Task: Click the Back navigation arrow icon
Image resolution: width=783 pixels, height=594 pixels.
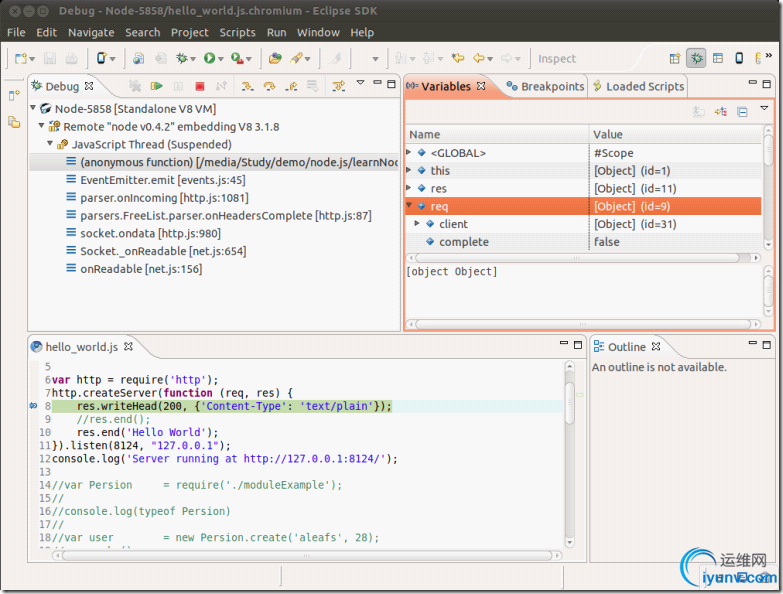Action: [478, 58]
